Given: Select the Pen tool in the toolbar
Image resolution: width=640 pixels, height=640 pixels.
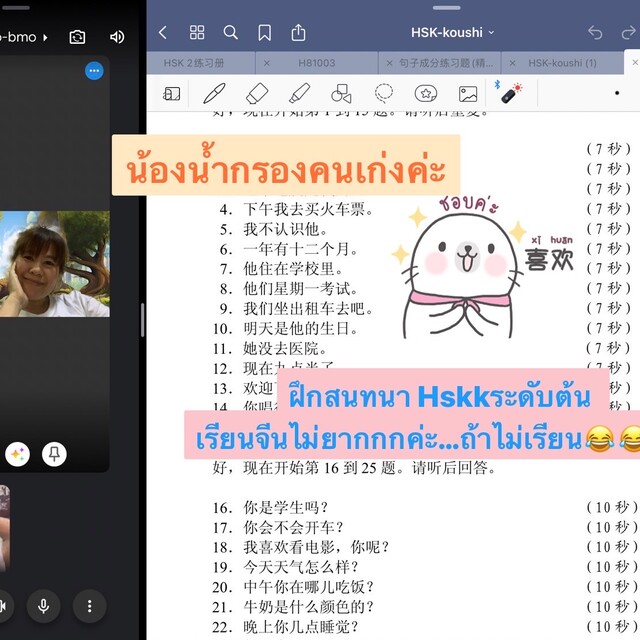Looking at the screenshot, I should coord(213,94).
